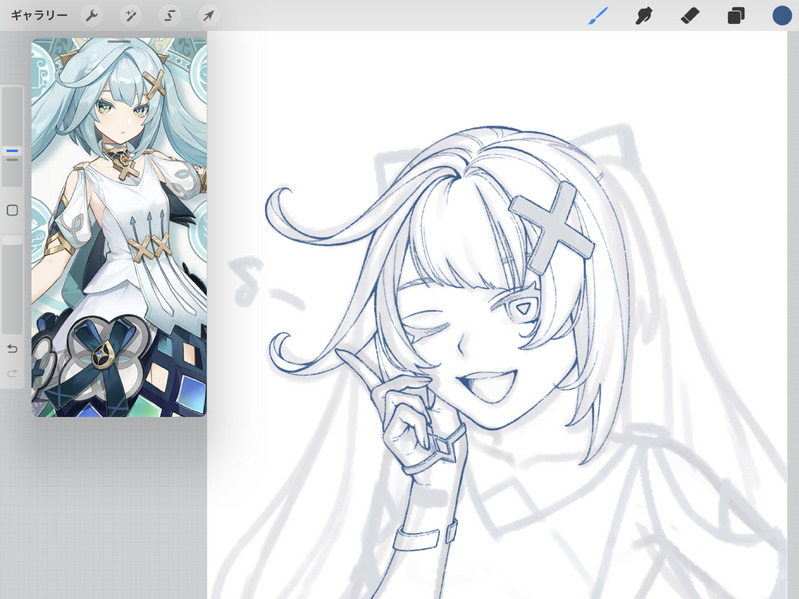Open the Actions wrench menu
Viewport: 799px width, 599px height.
(92, 15)
